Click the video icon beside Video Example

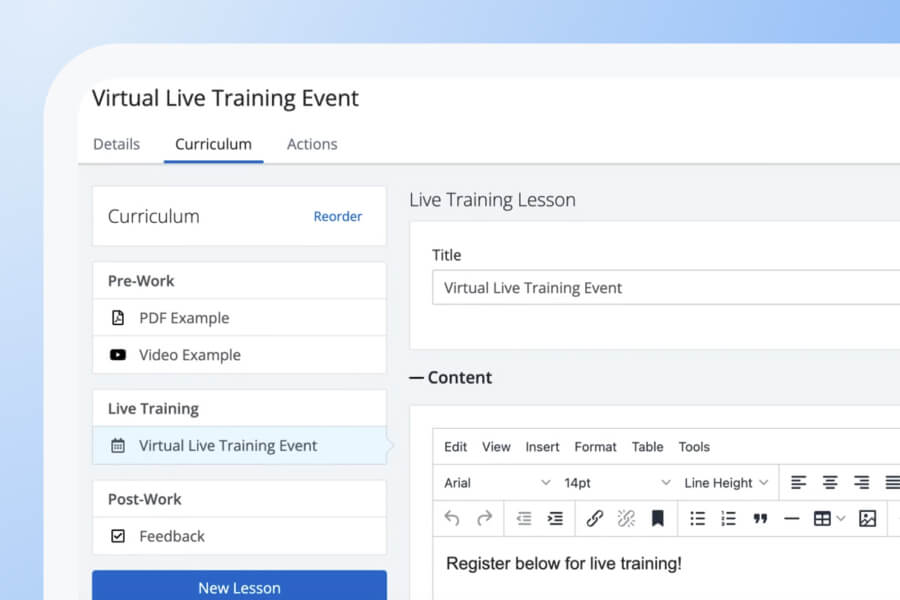(x=118, y=355)
